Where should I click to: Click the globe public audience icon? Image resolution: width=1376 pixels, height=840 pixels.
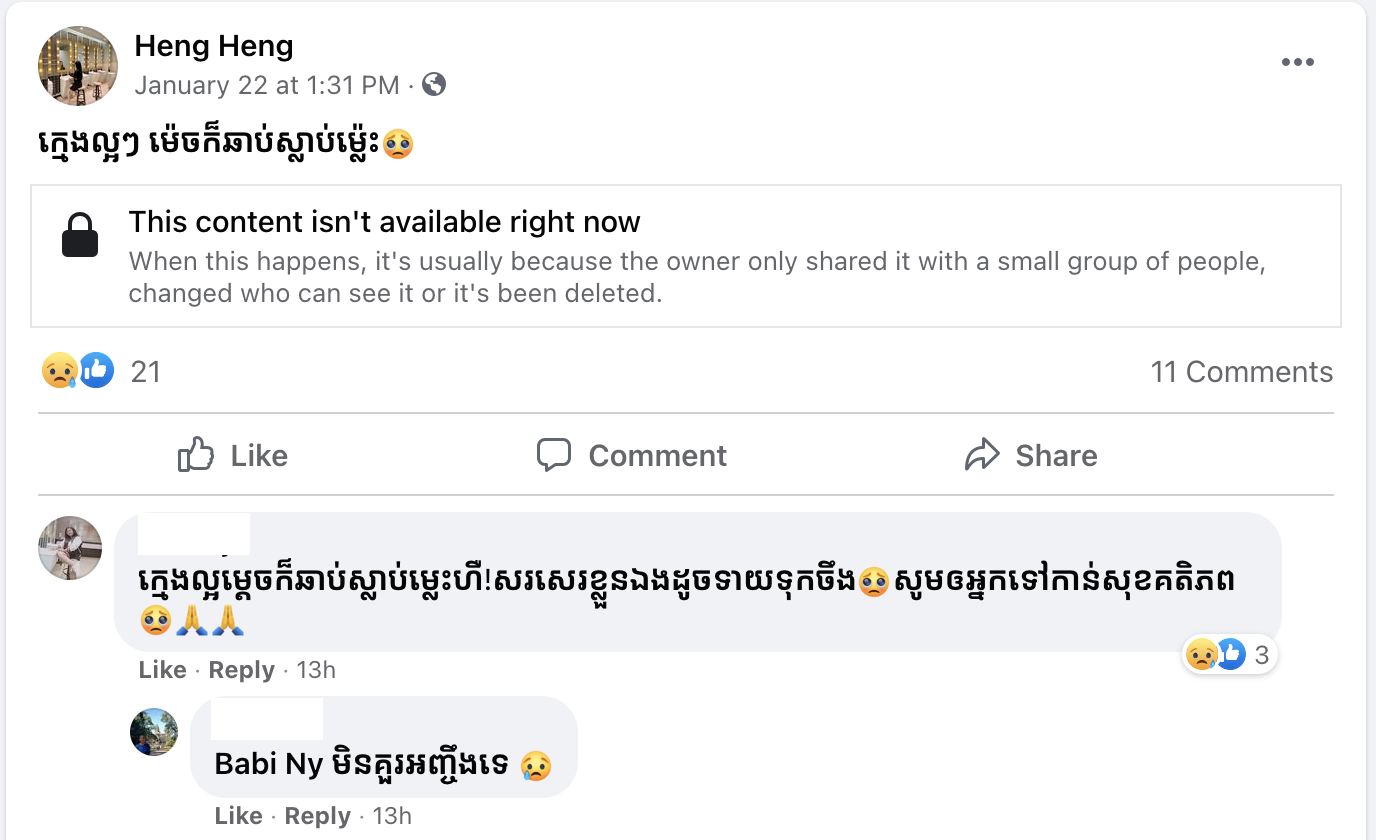[x=434, y=85]
